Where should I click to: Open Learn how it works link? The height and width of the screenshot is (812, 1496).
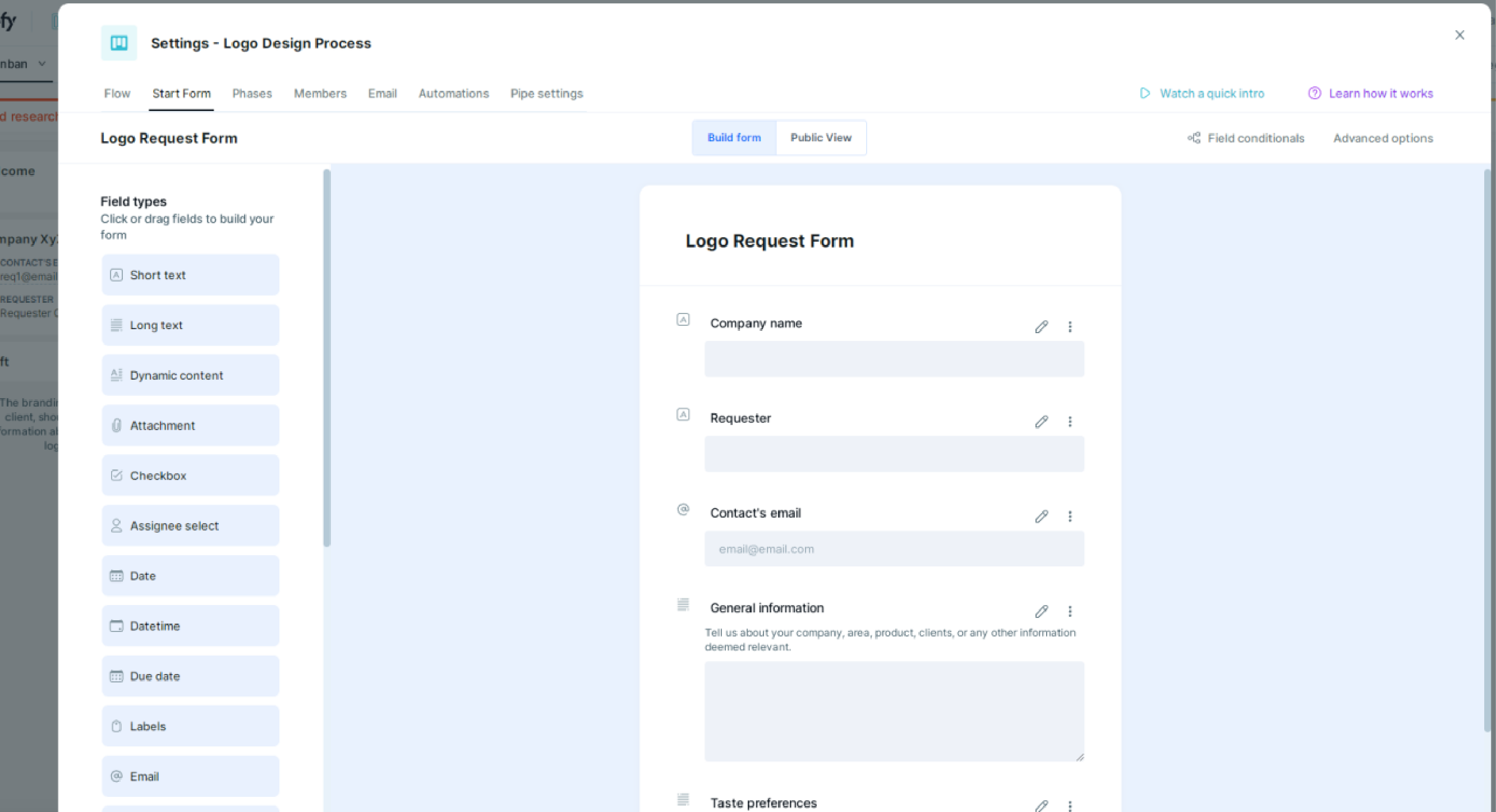pos(1380,94)
